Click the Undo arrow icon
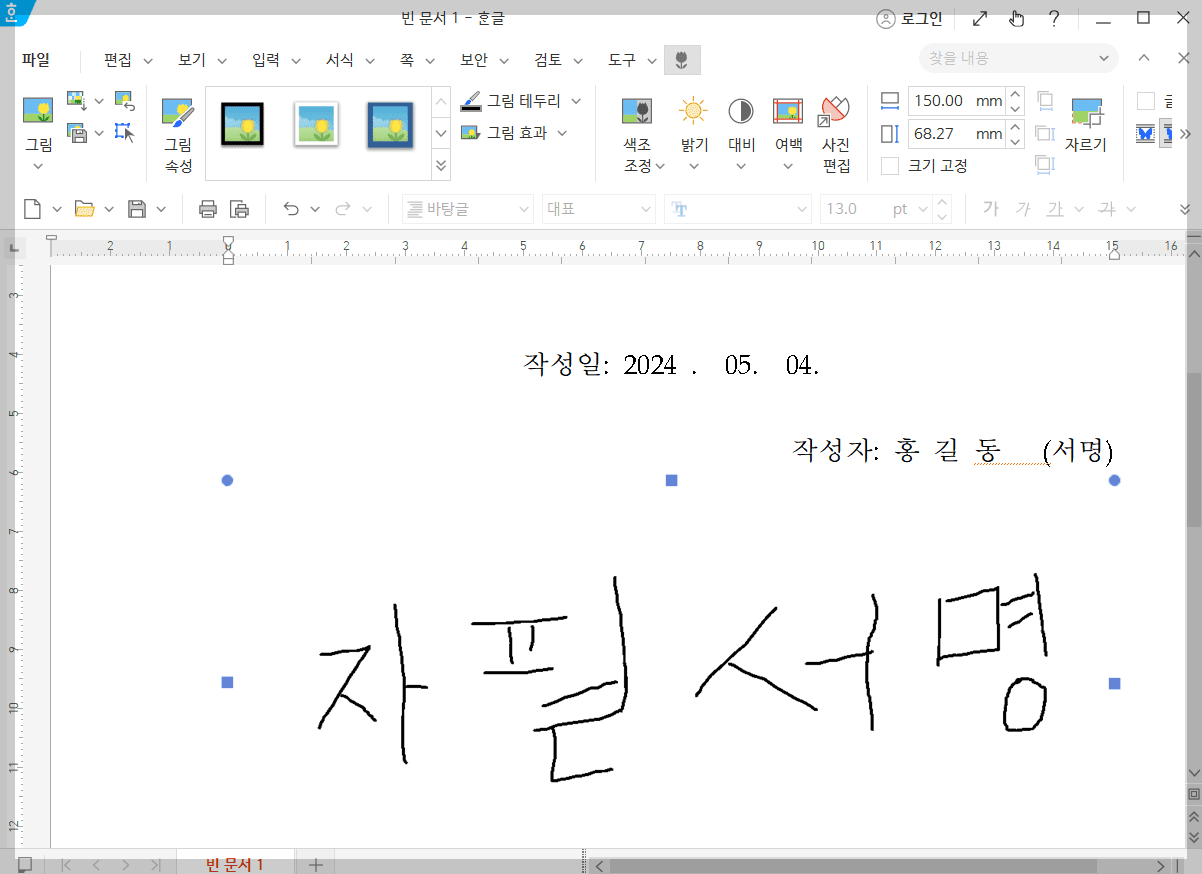The height and width of the screenshot is (874, 1202). (x=291, y=208)
